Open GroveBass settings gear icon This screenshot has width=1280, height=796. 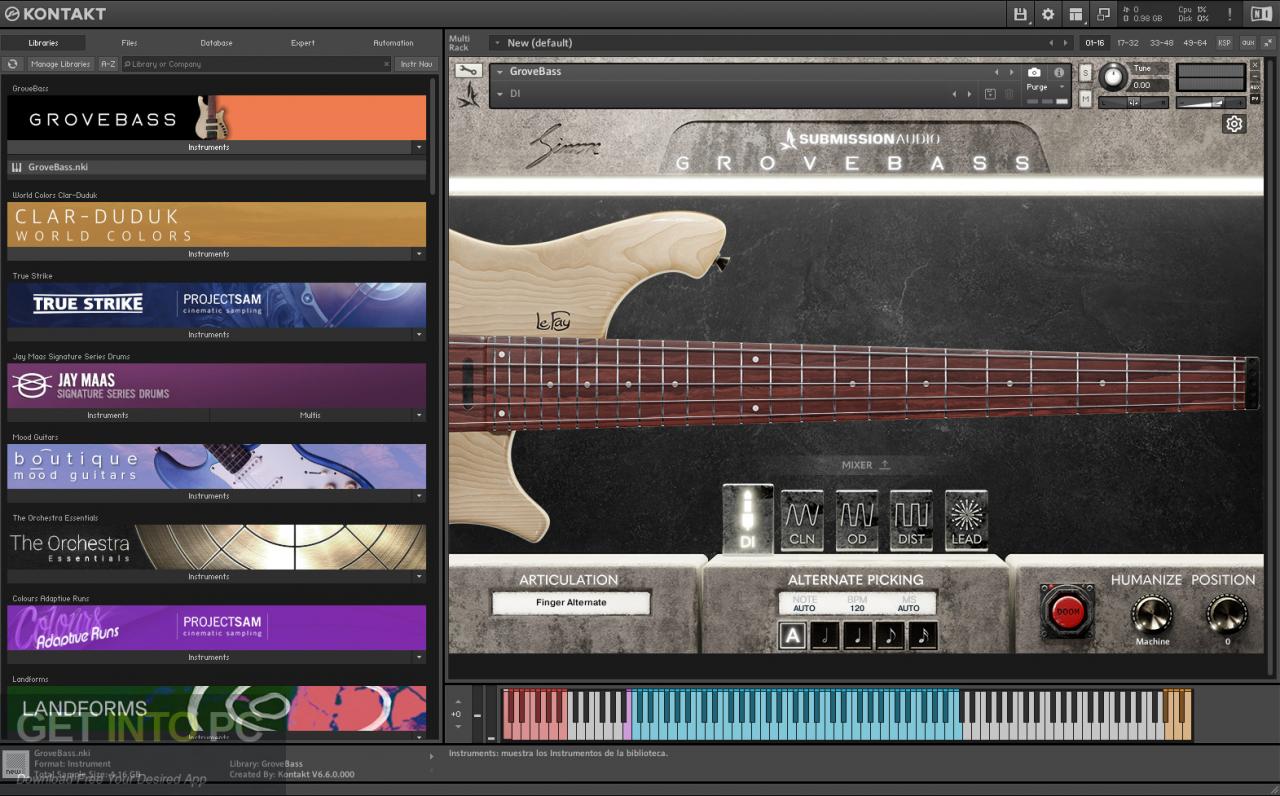pos(1235,124)
